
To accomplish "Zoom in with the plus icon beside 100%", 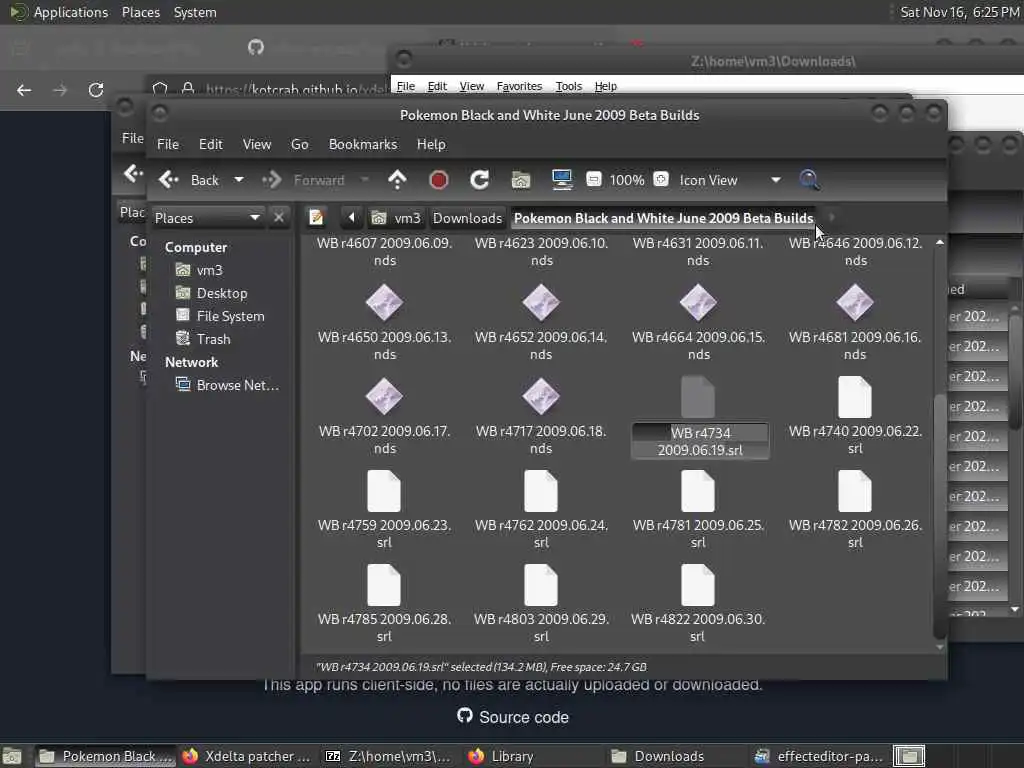I will [661, 180].
